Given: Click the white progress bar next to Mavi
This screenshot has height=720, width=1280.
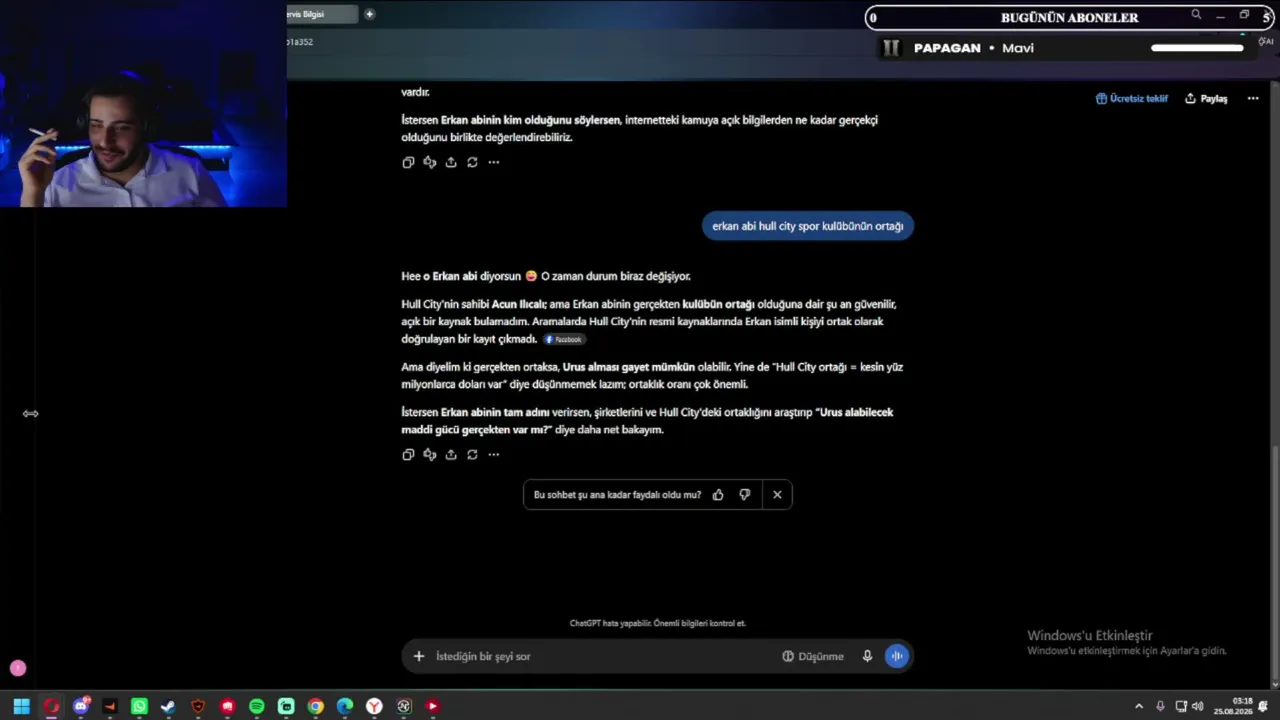Looking at the screenshot, I should tap(1197, 48).
